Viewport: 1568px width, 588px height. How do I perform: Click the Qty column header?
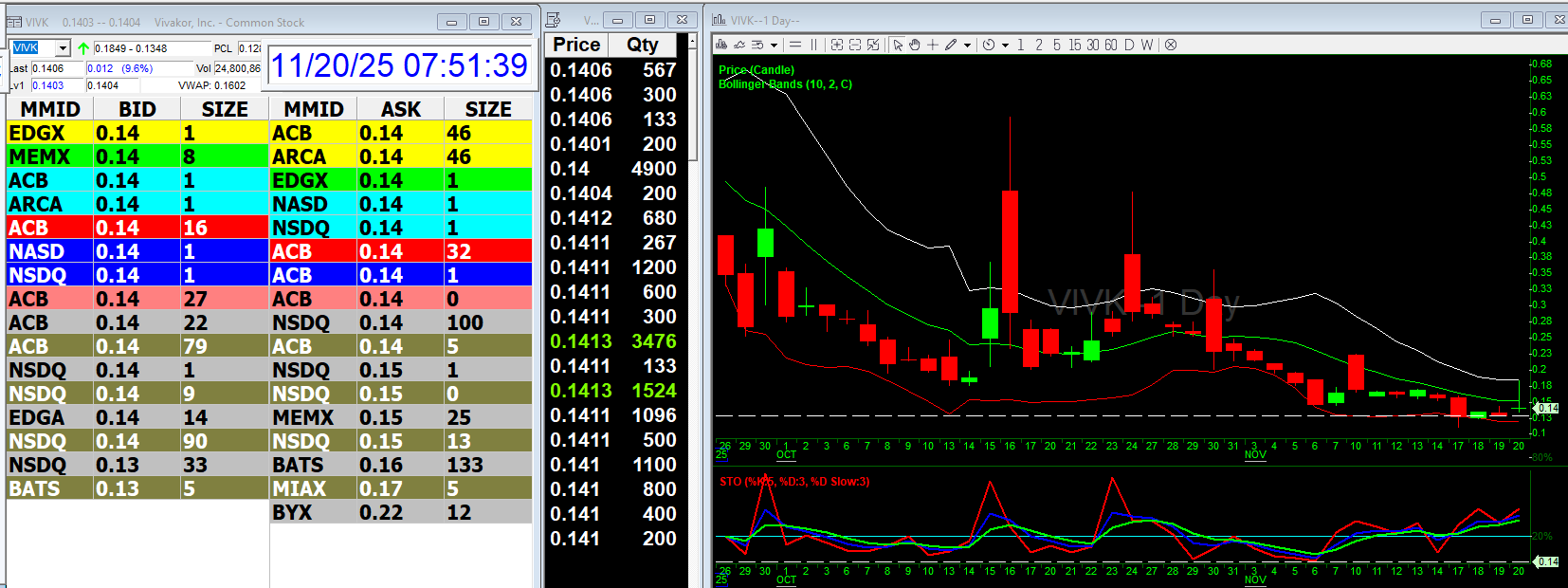click(x=643, y=45)
